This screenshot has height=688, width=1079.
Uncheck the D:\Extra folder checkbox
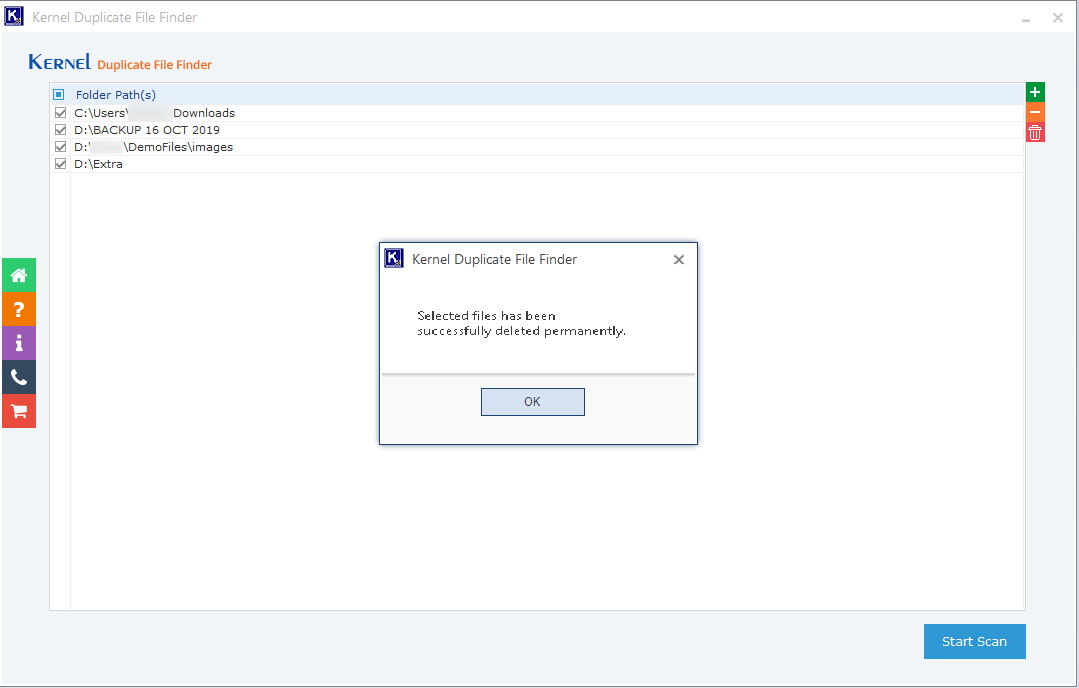(x=61, y=164)
